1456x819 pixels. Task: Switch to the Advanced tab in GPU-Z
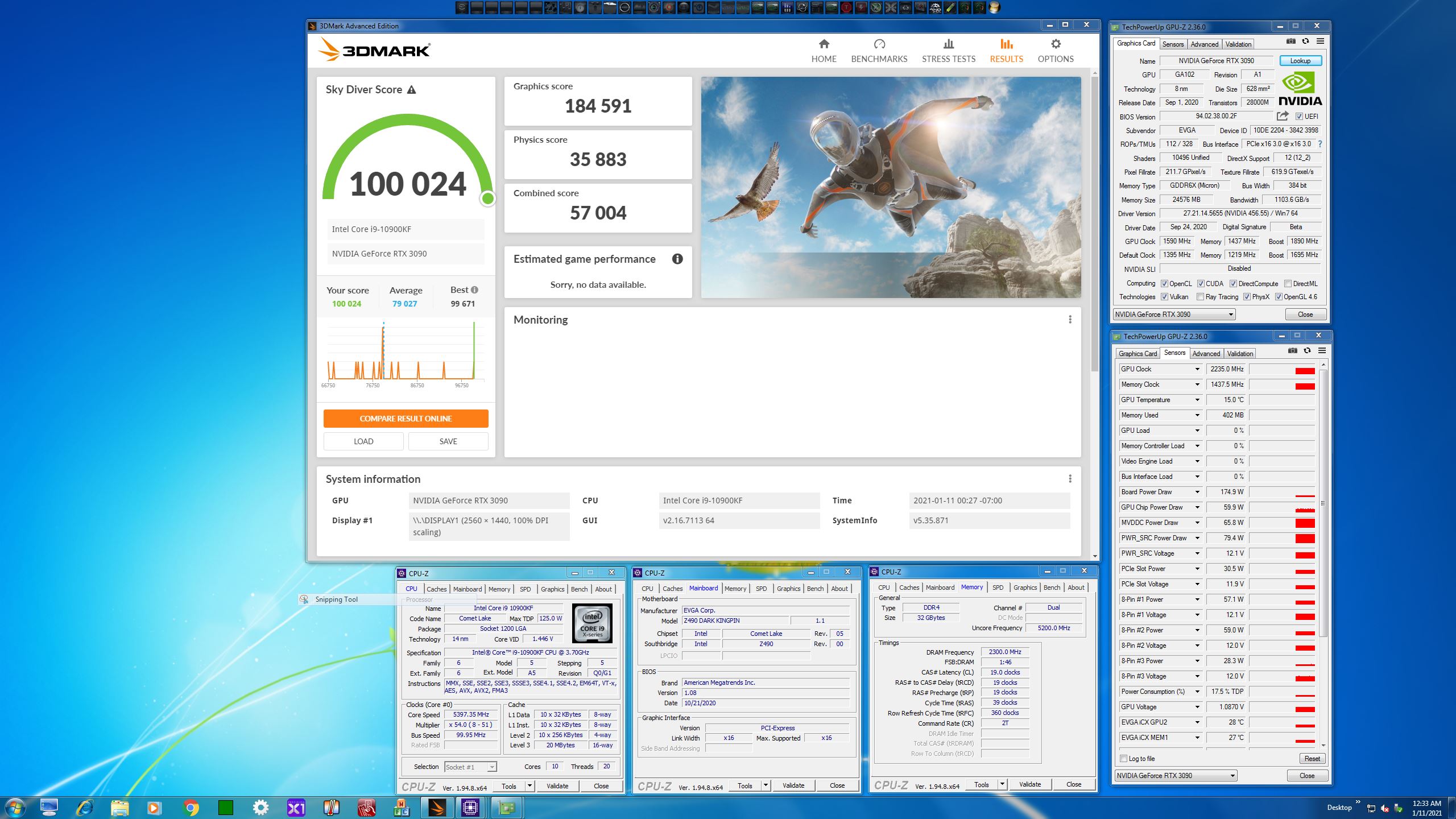[1204, 44]
